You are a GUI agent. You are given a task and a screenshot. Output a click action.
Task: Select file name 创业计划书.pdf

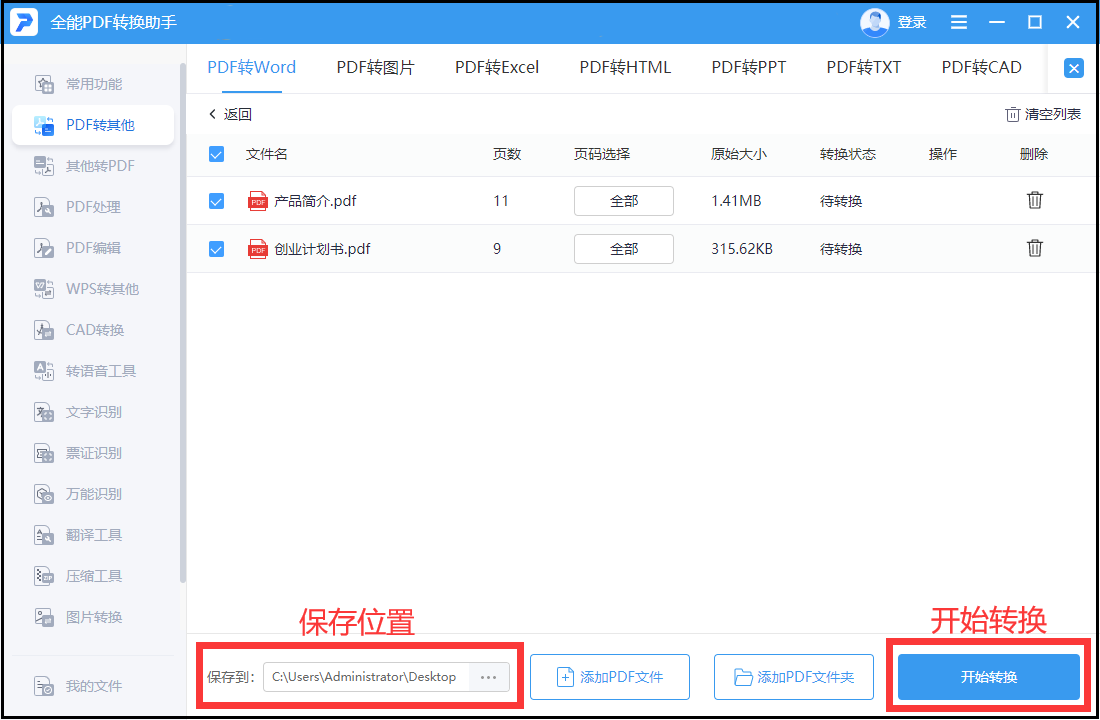coord(322,249)
